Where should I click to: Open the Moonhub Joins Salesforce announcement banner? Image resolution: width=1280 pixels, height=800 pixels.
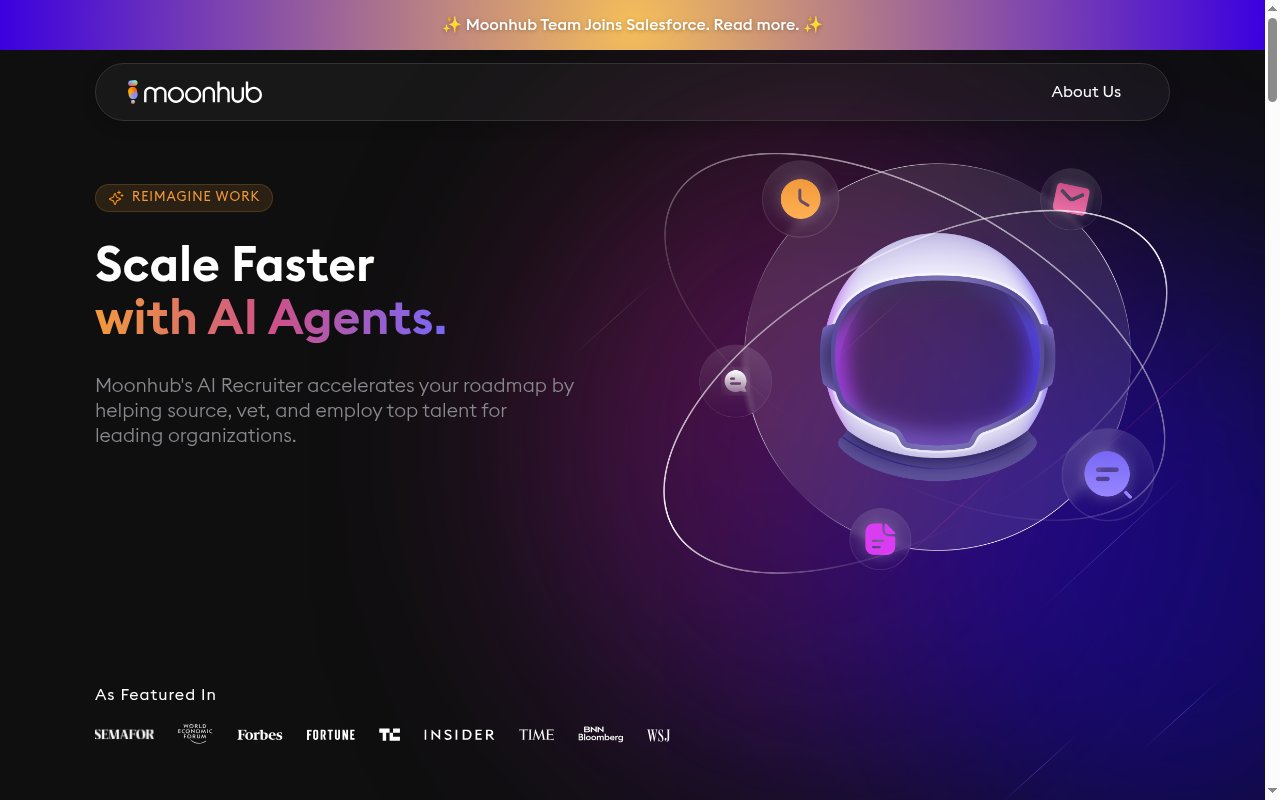click(x=632, y=25)
